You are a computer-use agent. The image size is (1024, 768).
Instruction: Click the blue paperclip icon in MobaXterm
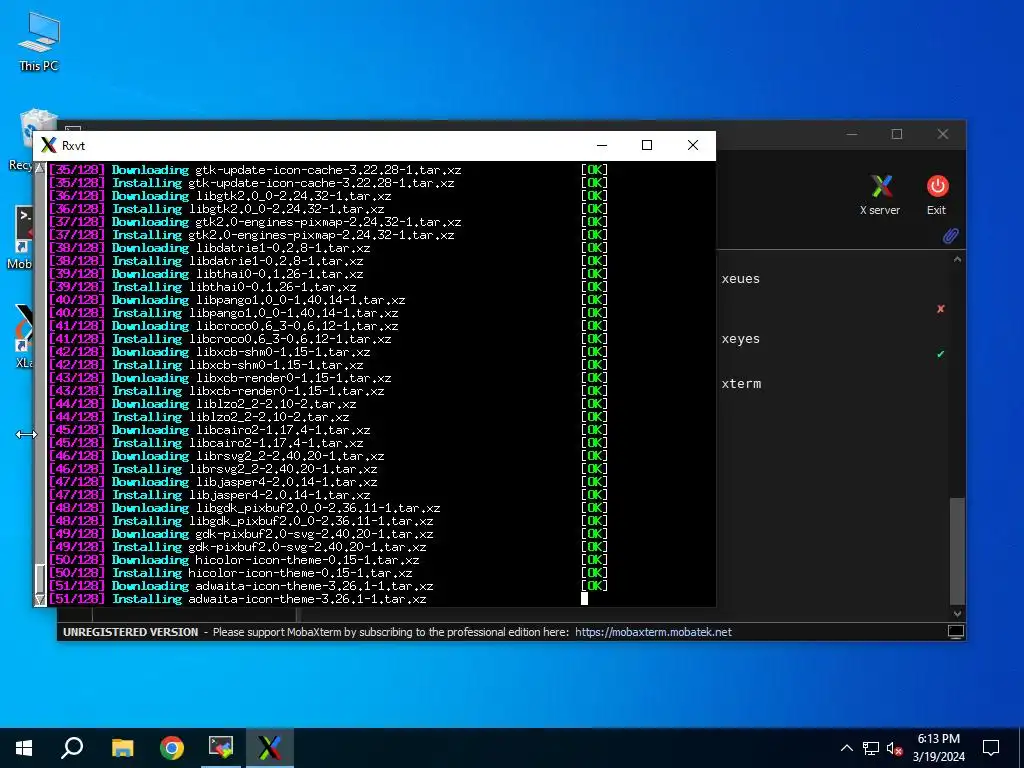(x=950, y=236)
